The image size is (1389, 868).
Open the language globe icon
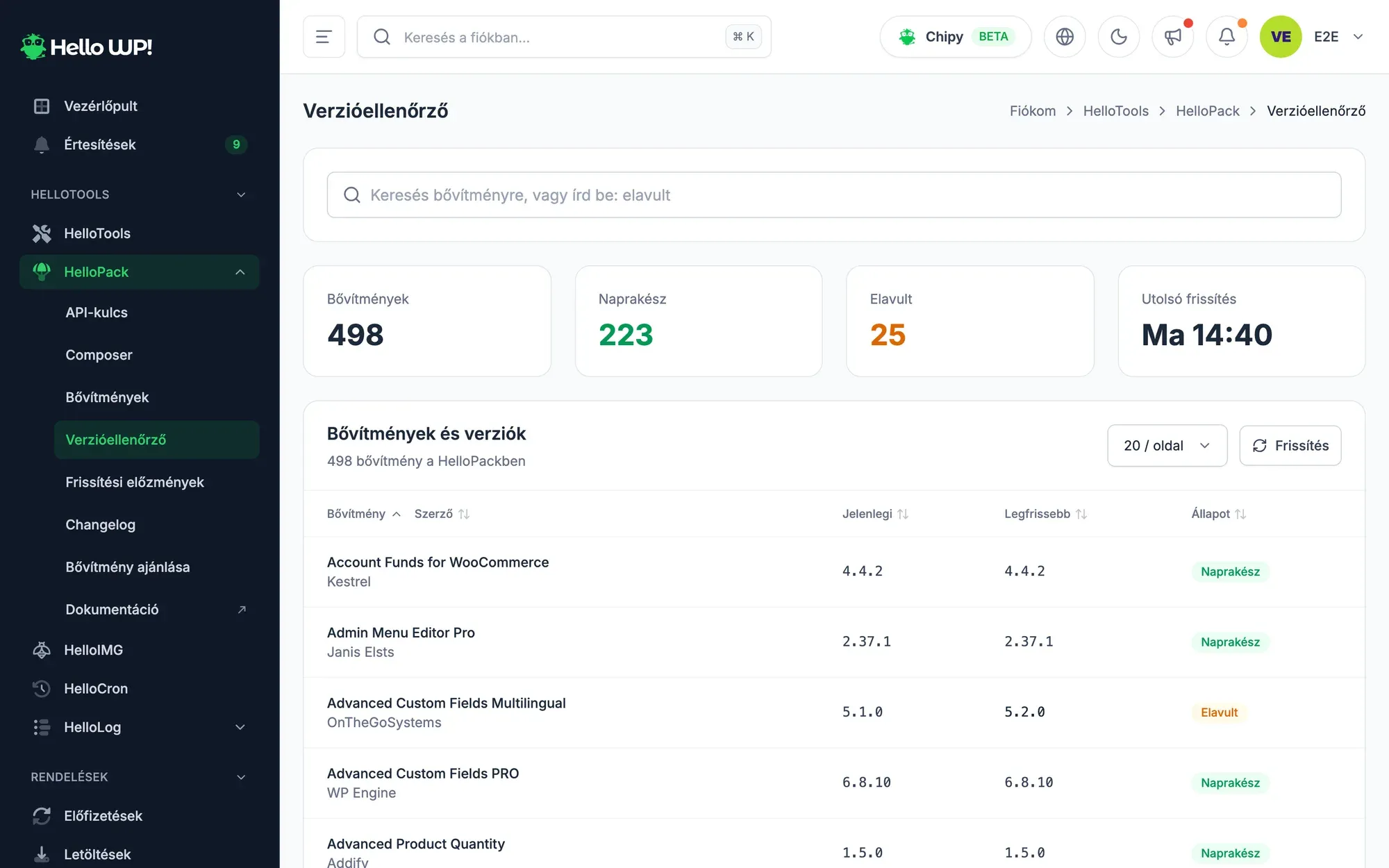[1065, 37]
